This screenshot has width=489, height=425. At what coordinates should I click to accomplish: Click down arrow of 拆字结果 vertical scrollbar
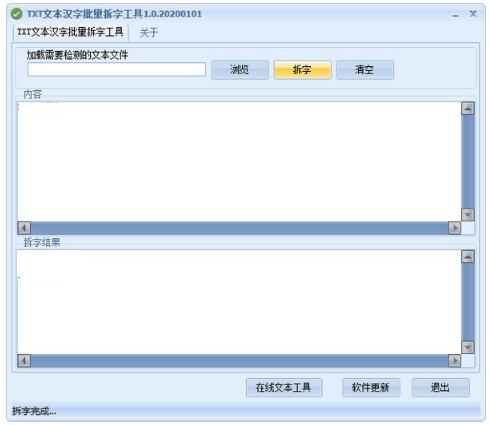point(468,347)
